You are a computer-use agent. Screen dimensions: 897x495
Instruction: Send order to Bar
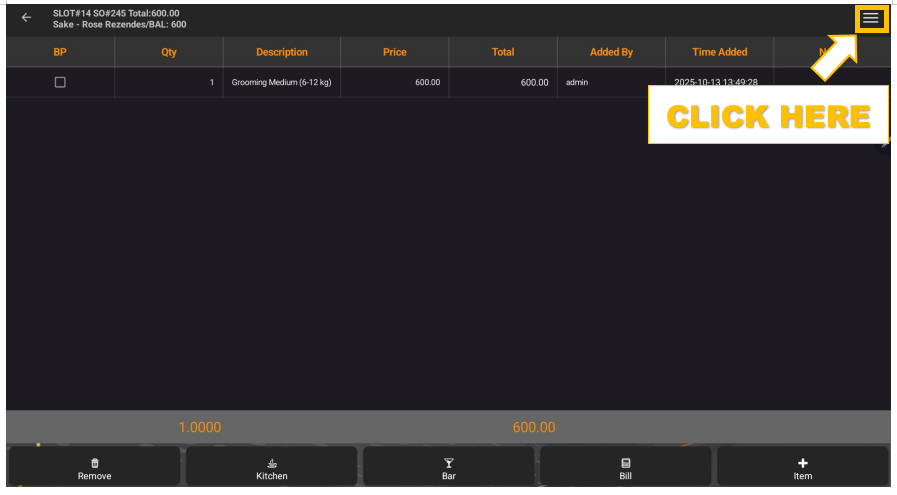pyautogui.click(x=449, y=468)
